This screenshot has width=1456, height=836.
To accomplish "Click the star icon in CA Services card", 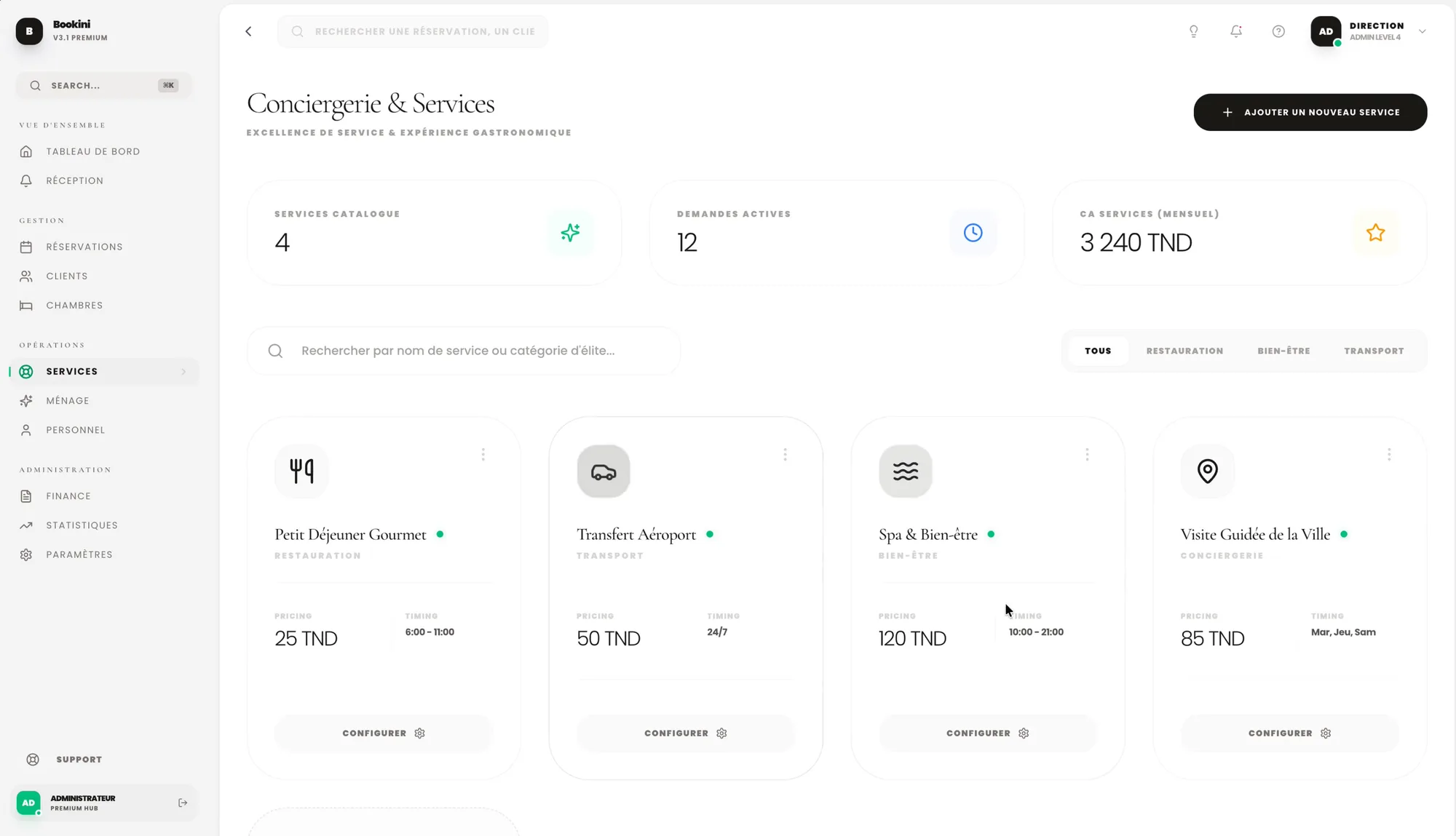I will point(1376,233).
